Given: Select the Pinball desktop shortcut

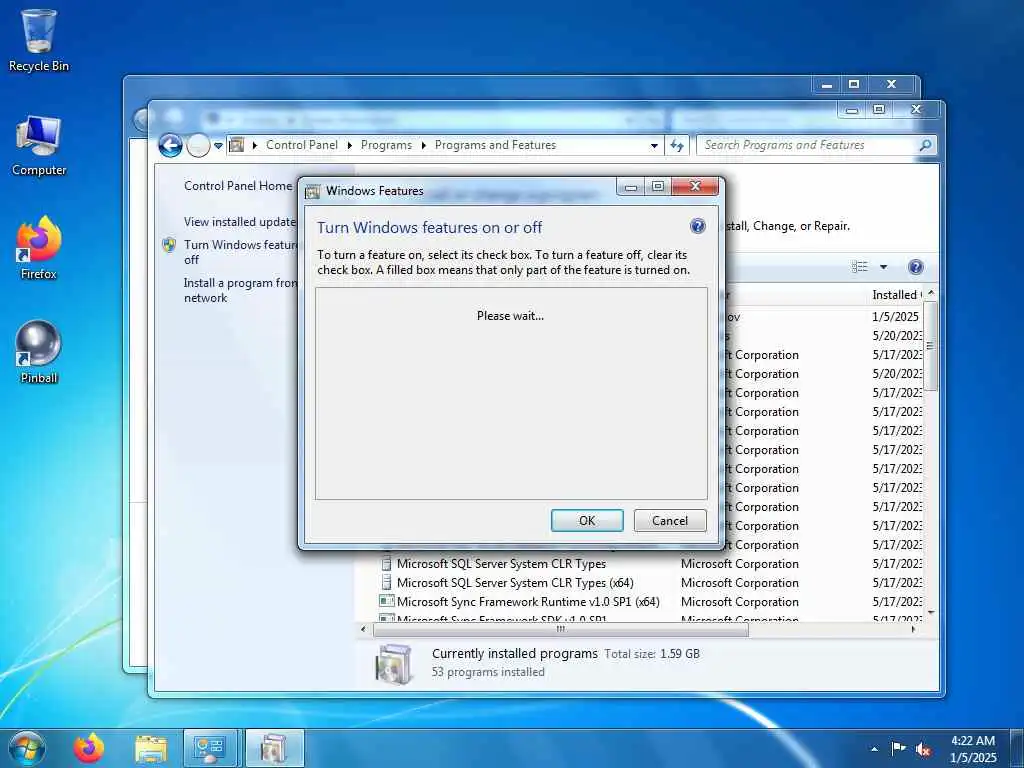Looking at the screenshot, I should point(39,353).
